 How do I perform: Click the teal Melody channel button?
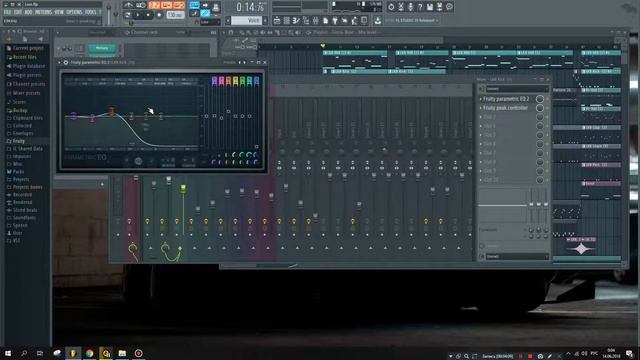[102, 48]
